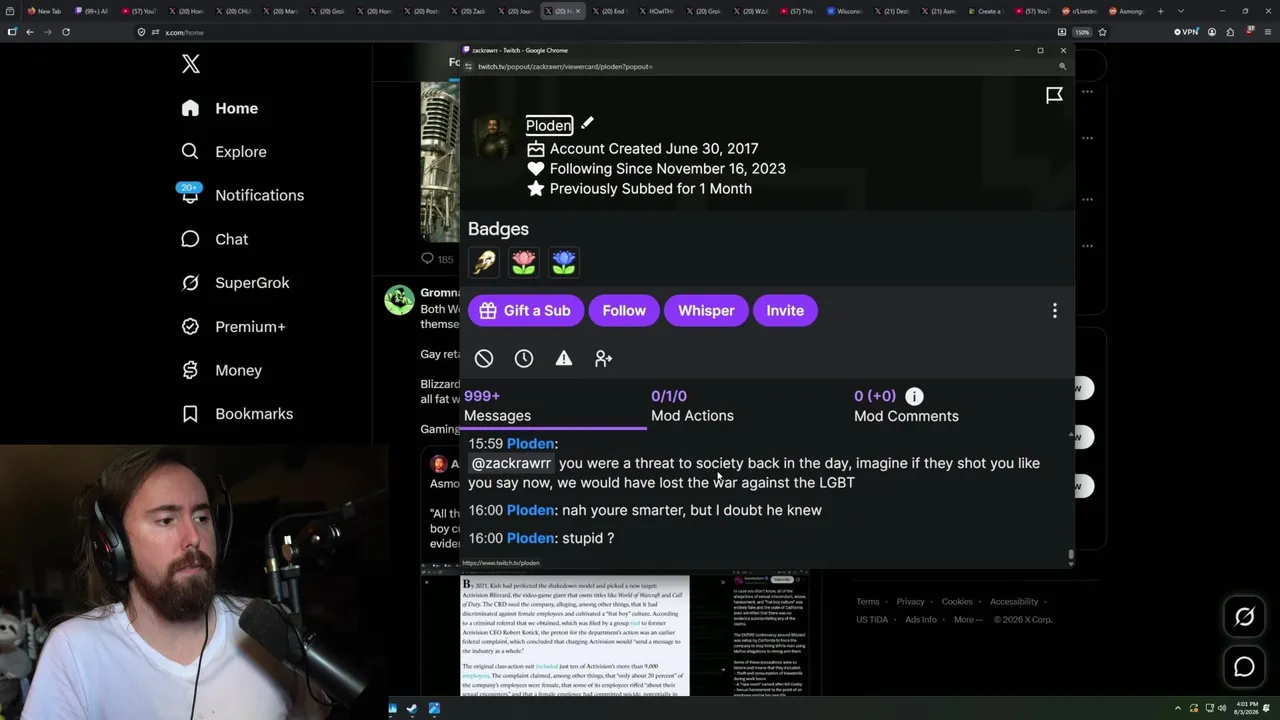This screenshot has height=720, width=1280.
Task: Open the Ads Info footer link
Action: tap(921, 620)
